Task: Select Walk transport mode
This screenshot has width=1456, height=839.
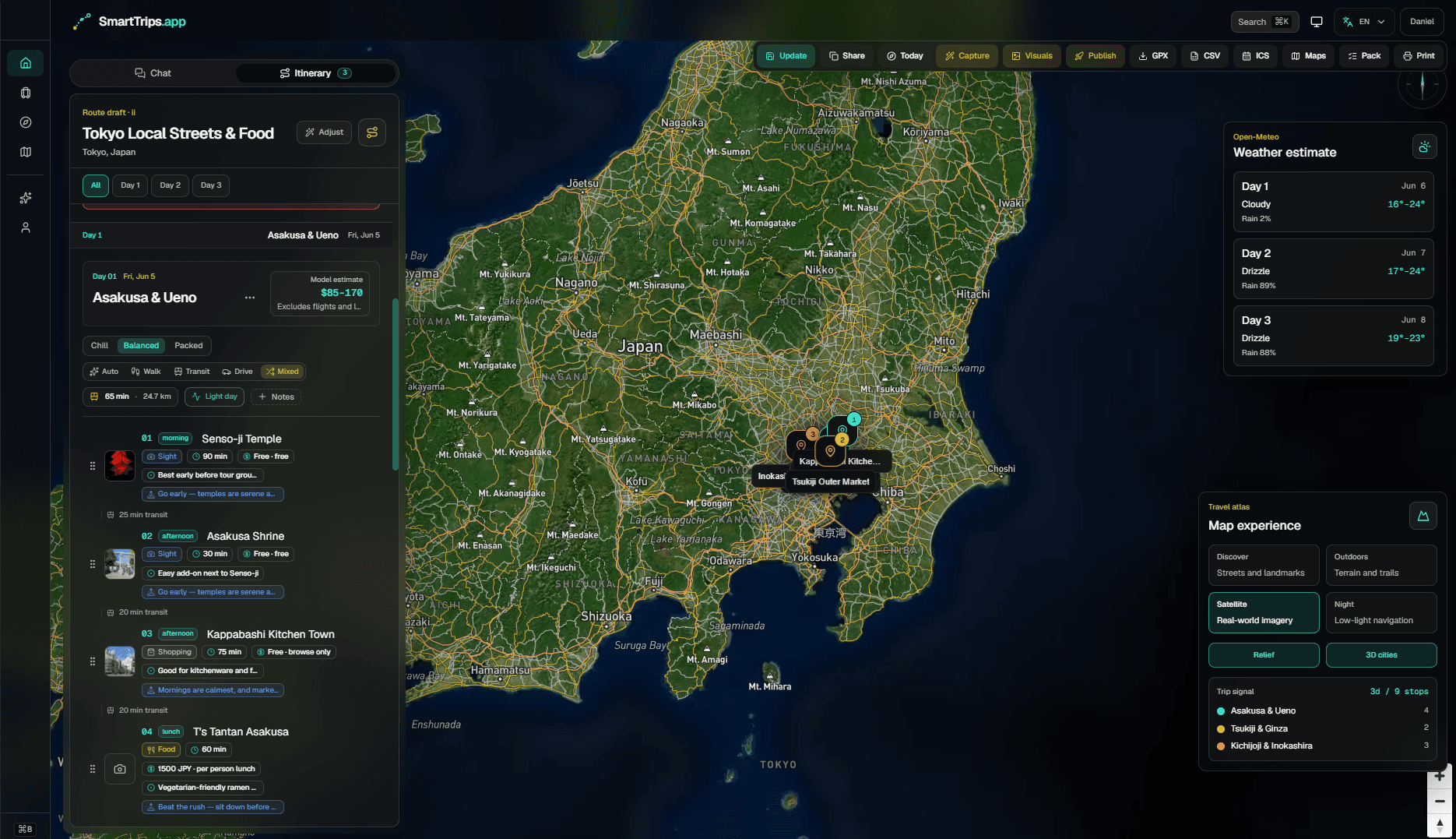Action: point(146,372)
